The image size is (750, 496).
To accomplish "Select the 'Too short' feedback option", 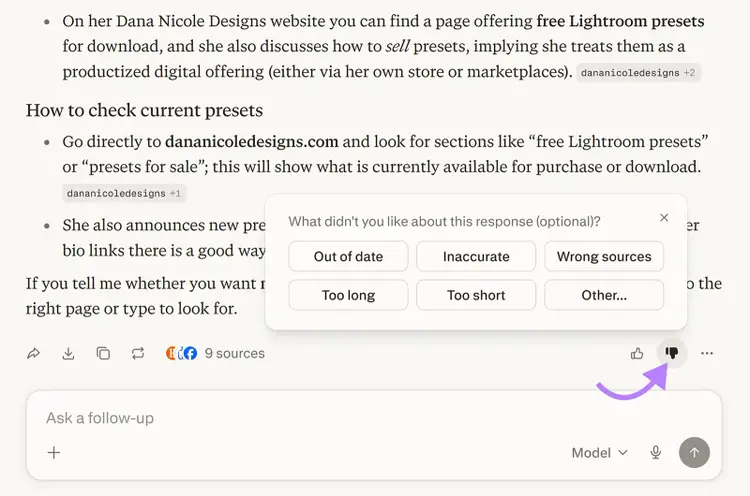I will click(476, 295).
